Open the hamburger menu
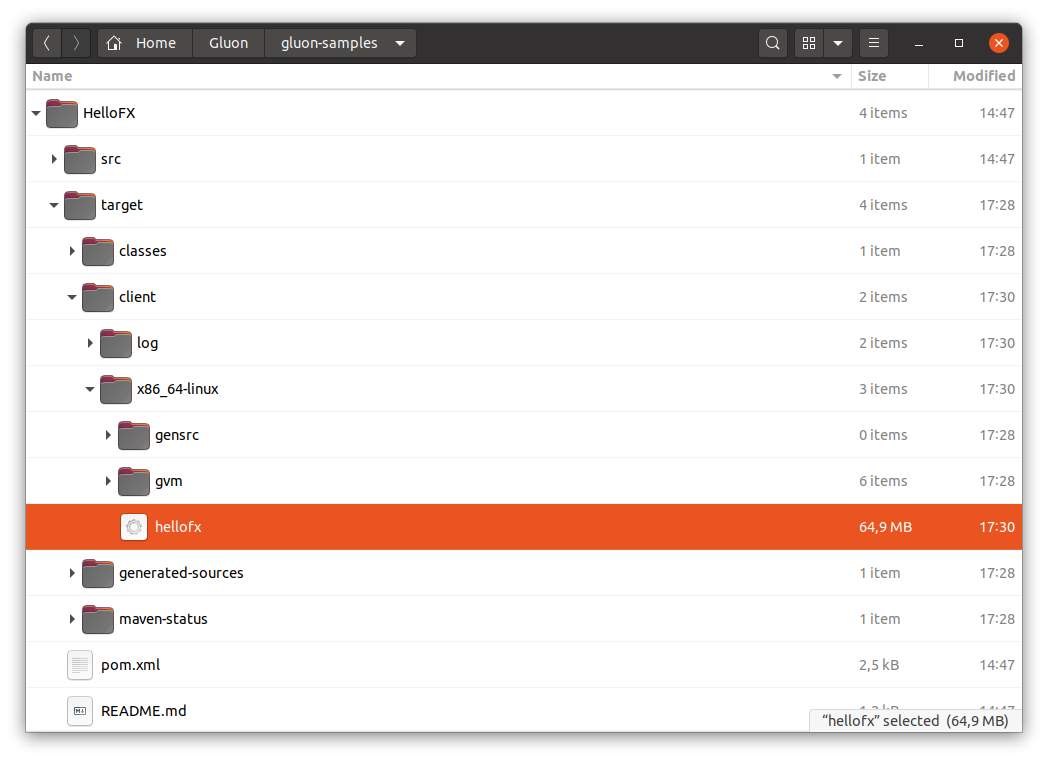The height and width of the screenshot is (761, 1048). point(874,43)
